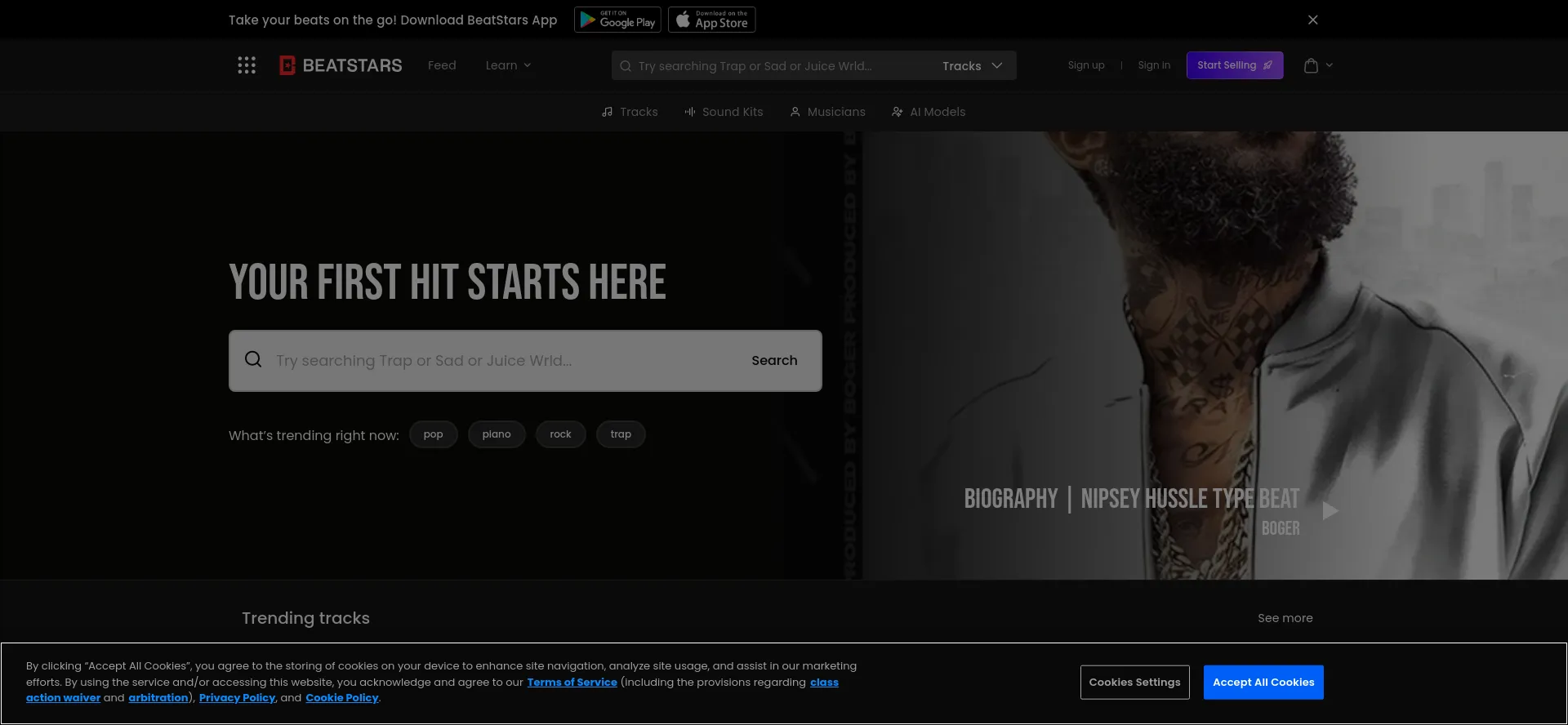Click the BeatStars logo

[x=341, y=65]
